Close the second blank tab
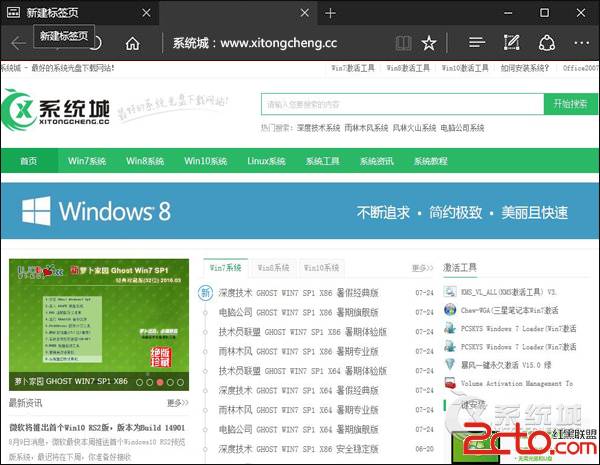 tap(305, 13)
